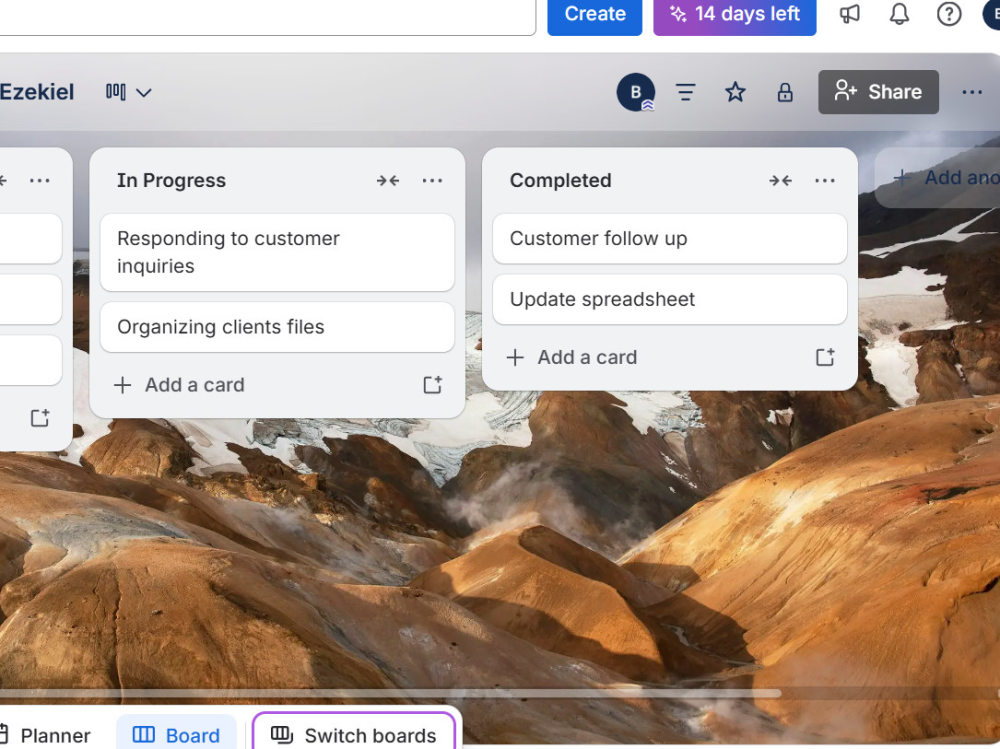Open the help question mark icon

[x=949, y=14]
